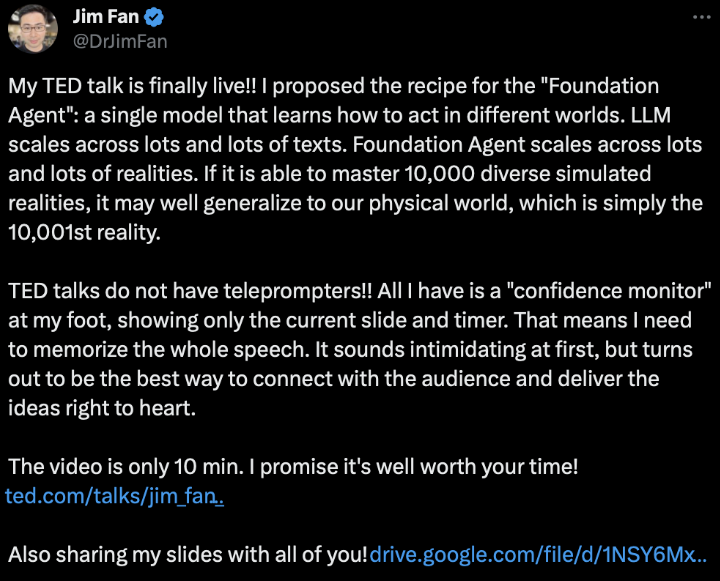This screenshot has height=581, width=720.
Task: Click the "ideas right to heart." text
Action: [x=89, y=407]
